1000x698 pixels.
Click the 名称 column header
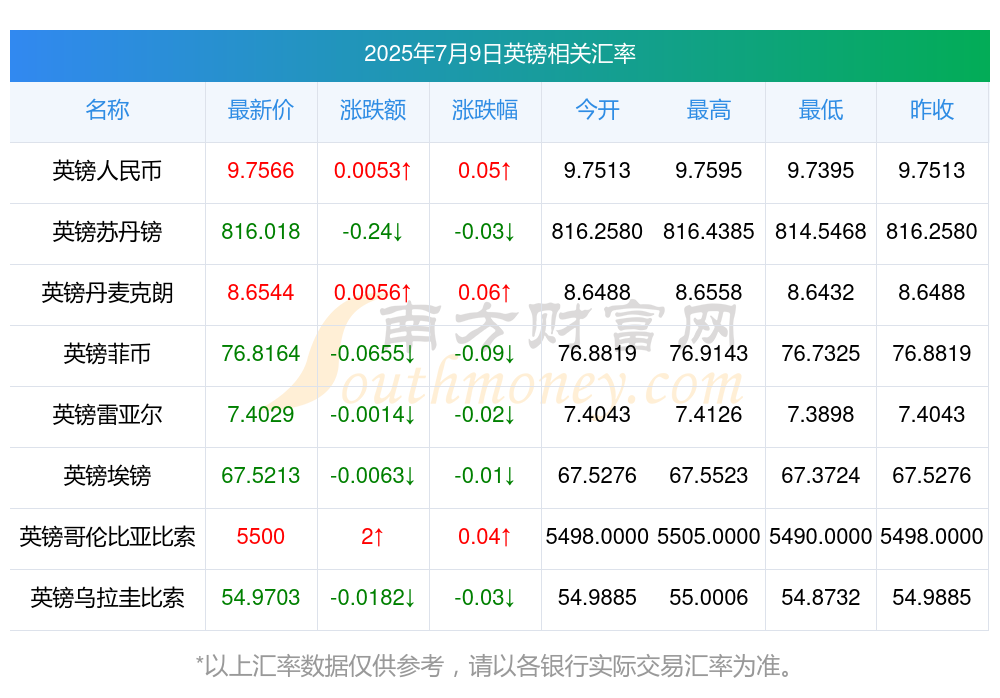point(107,110)
